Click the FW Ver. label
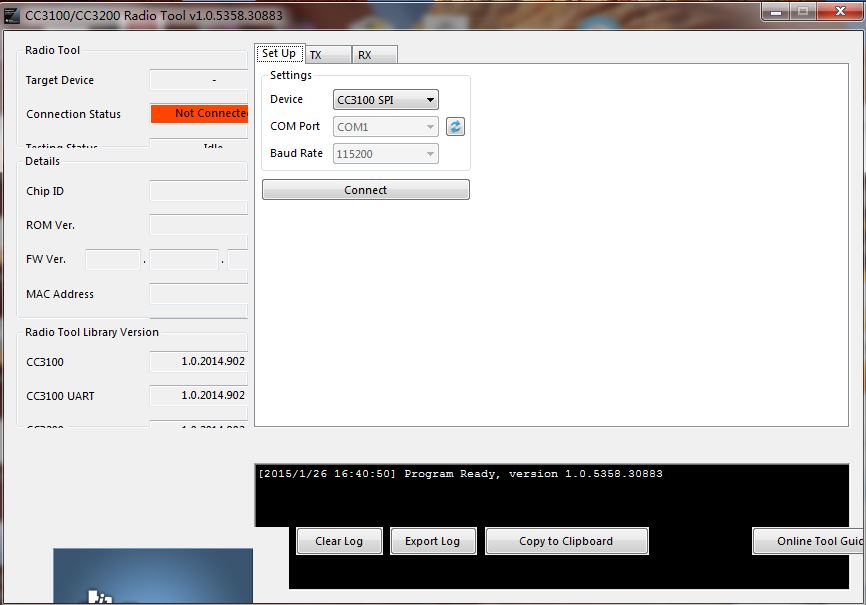This screenshot has height=605, width=866. tap(46, 259)
